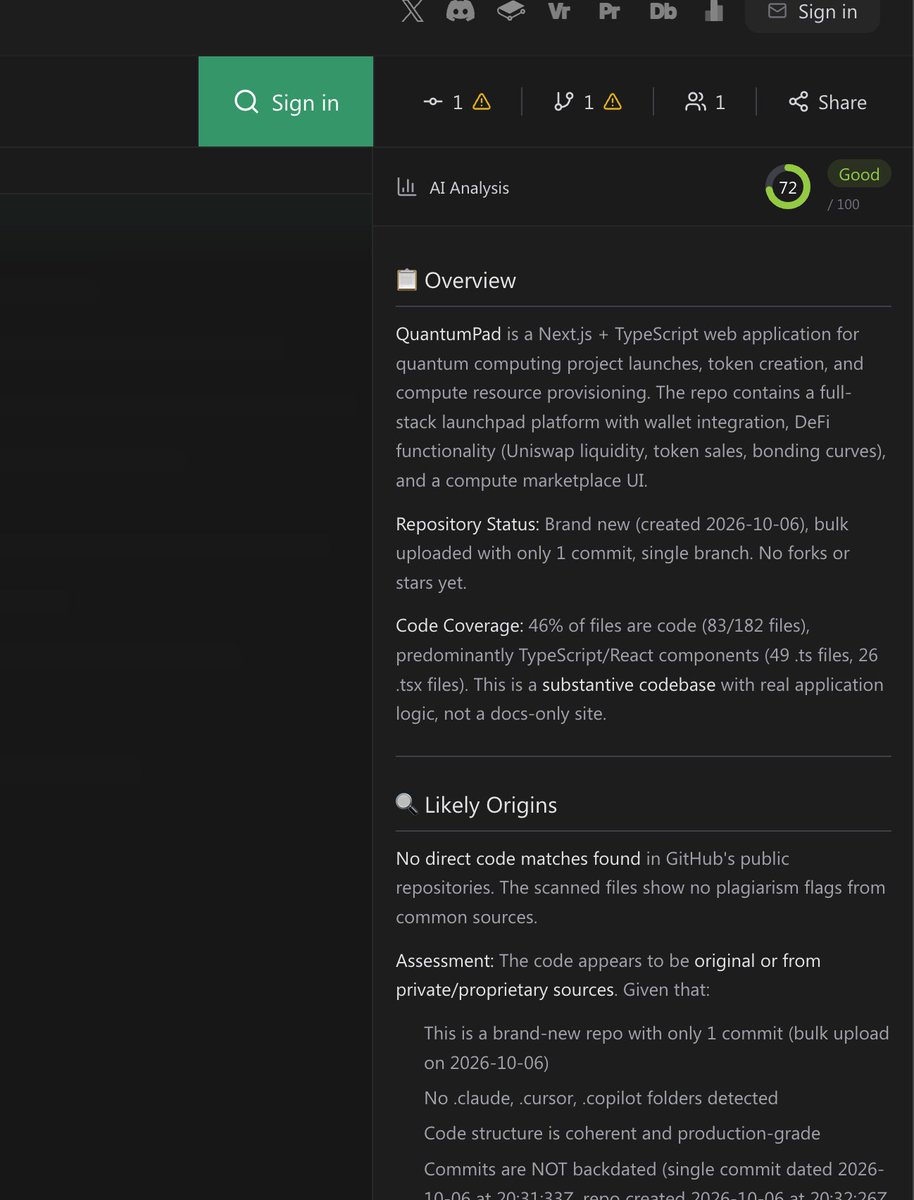Screen dimensions: 914x1200
Task: Click the branch count indicator
Action: 574,102
